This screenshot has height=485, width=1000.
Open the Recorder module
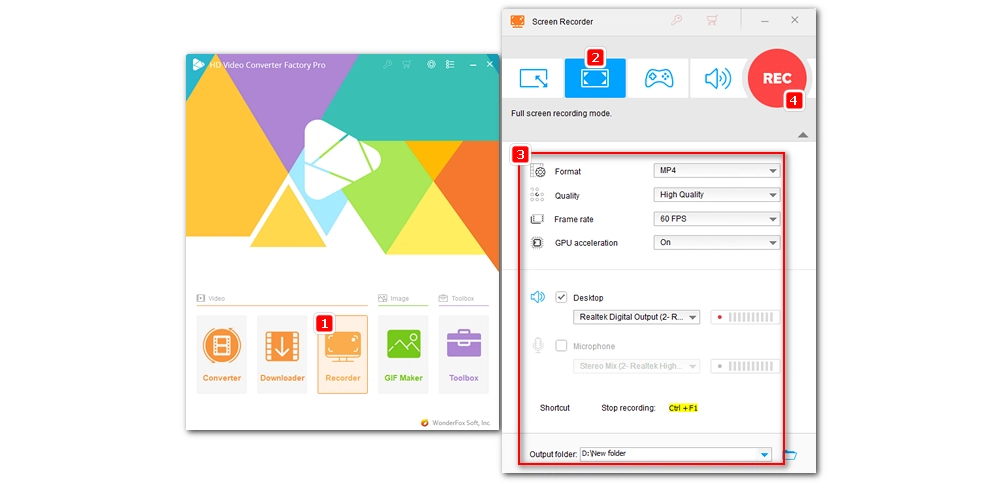click(342, 354)
